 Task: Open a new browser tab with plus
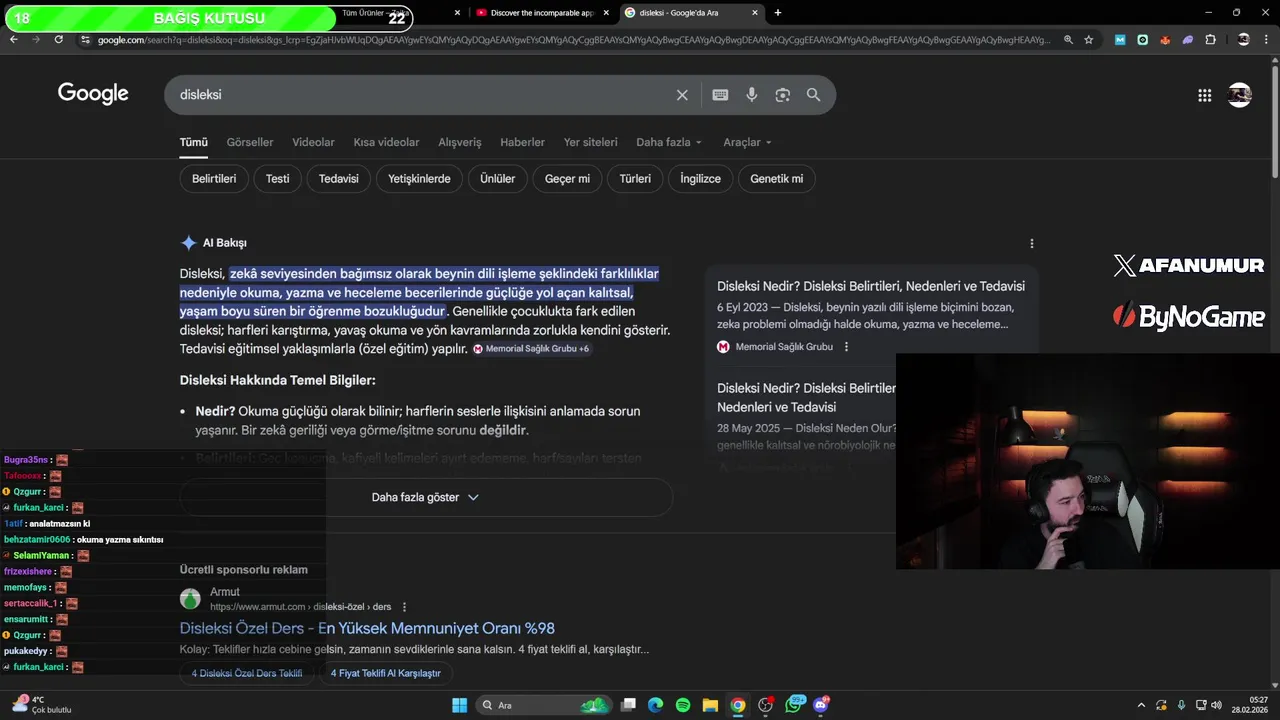click(x=778, y=13)
